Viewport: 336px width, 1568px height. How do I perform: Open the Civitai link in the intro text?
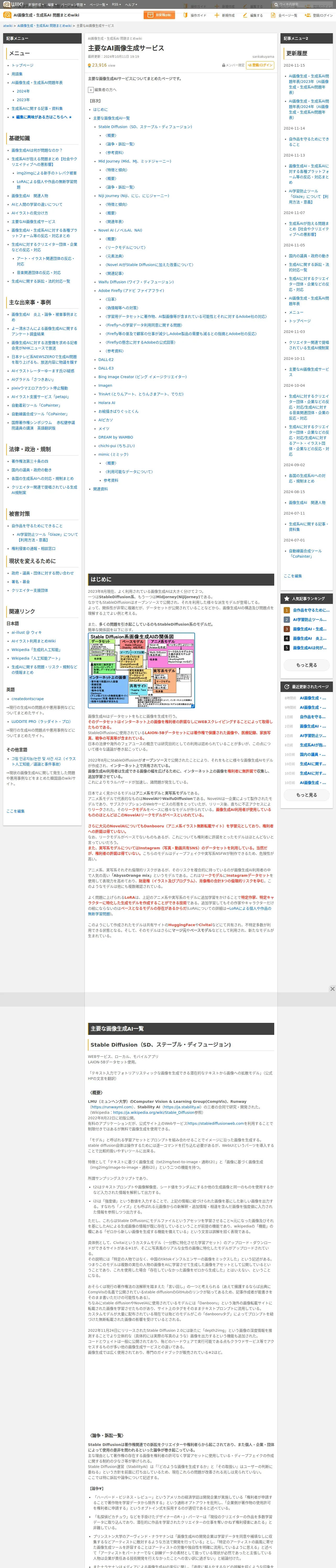tap(205, 925)
